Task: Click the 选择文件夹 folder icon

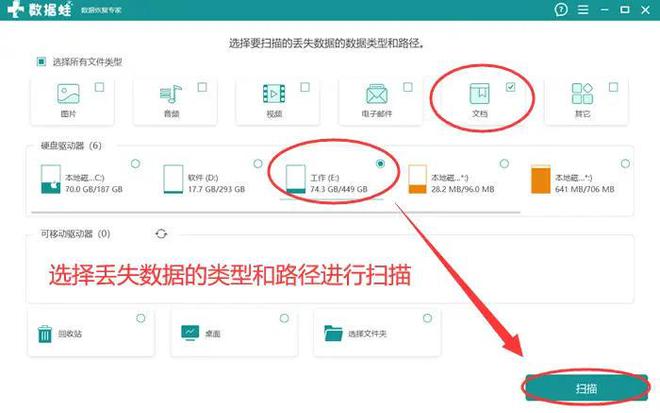Action: coord(333,333)
